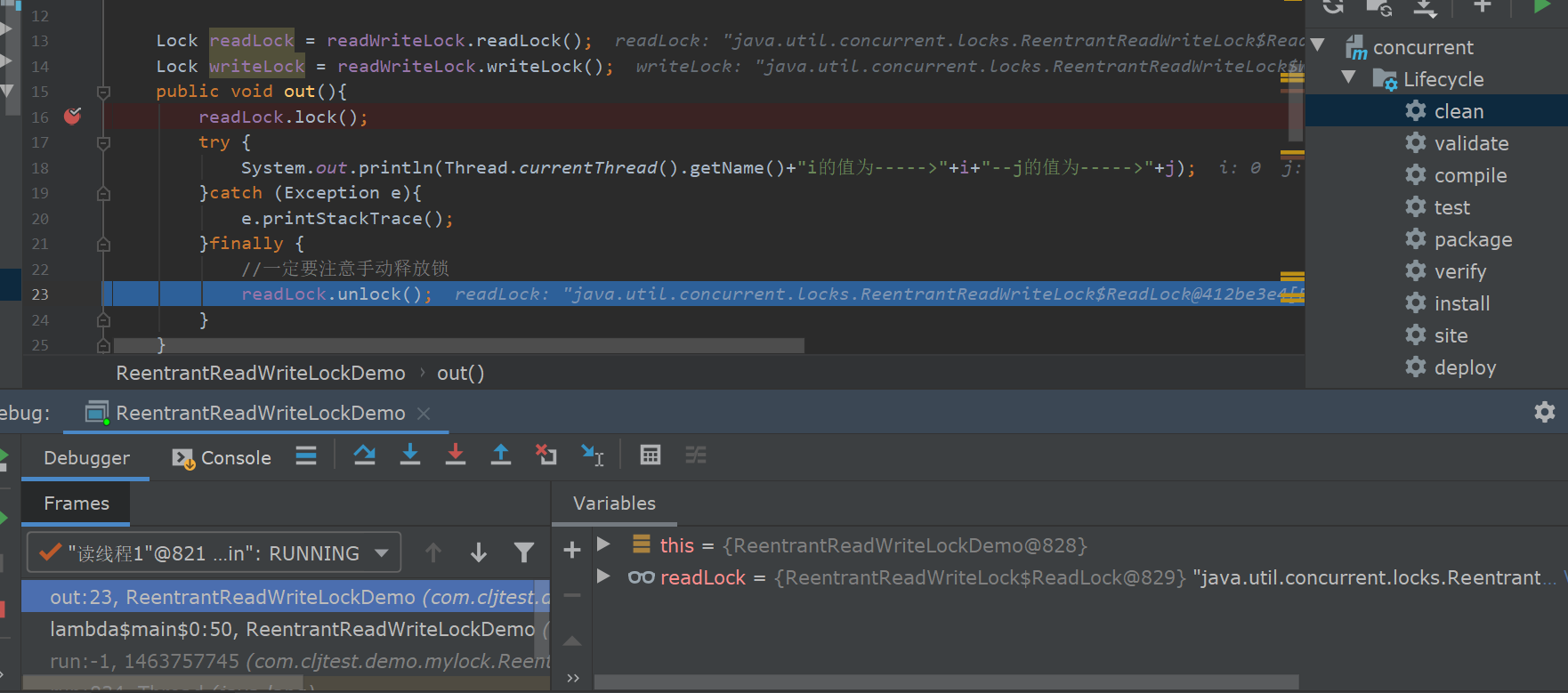
Task: Fold the catch block at line 19
Action: click(x=103, y=193)
